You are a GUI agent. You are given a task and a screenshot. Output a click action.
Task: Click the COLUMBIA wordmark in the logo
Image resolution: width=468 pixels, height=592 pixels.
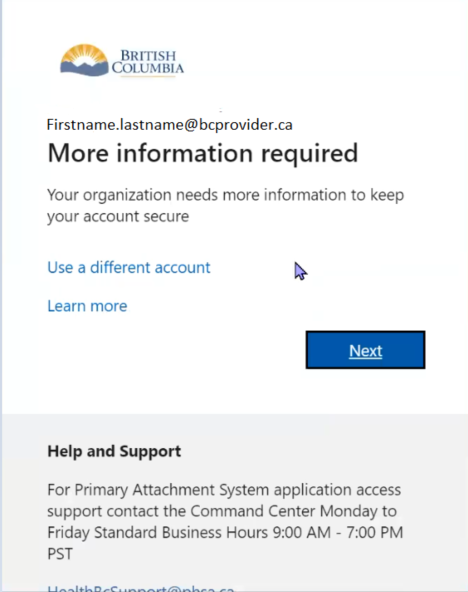[x=148, y=68]
